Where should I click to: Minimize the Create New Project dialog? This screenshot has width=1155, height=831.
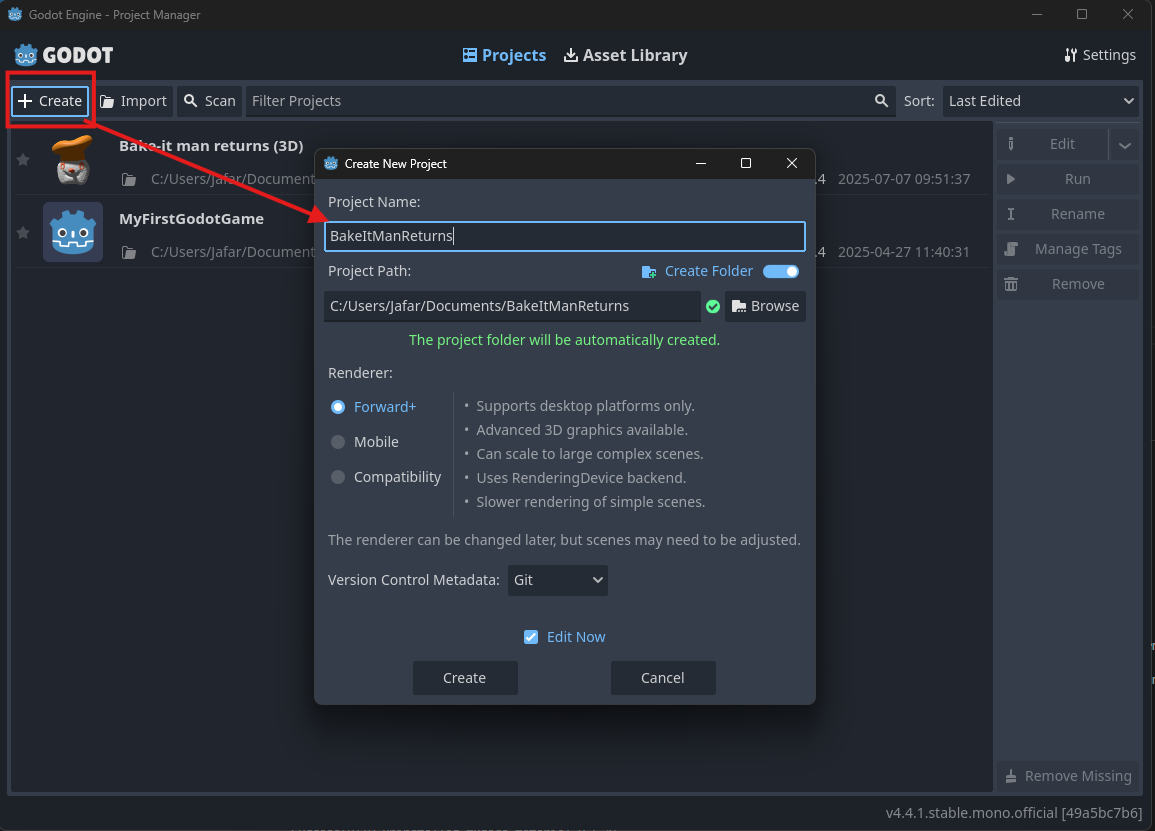tap(701, 163)
